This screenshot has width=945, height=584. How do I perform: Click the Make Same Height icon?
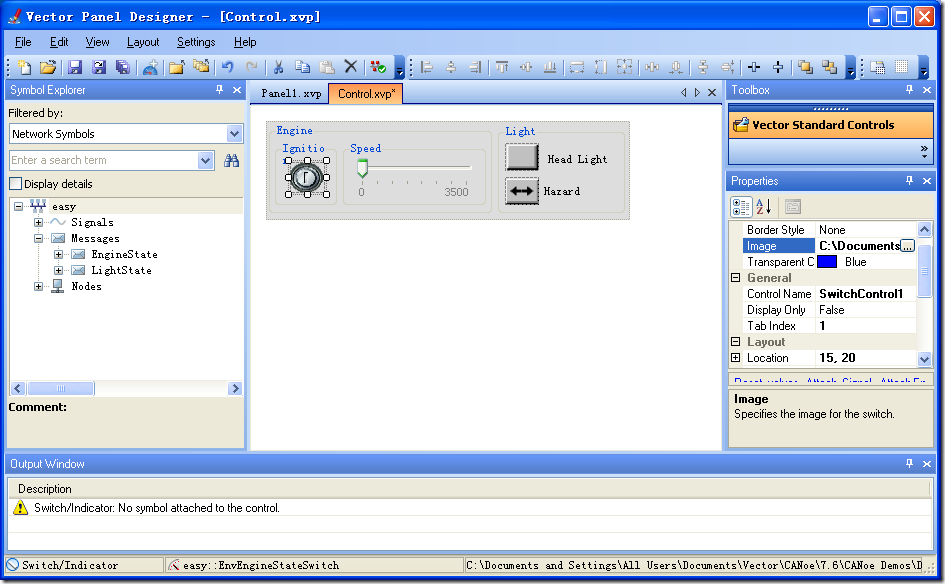pos(601,67)
